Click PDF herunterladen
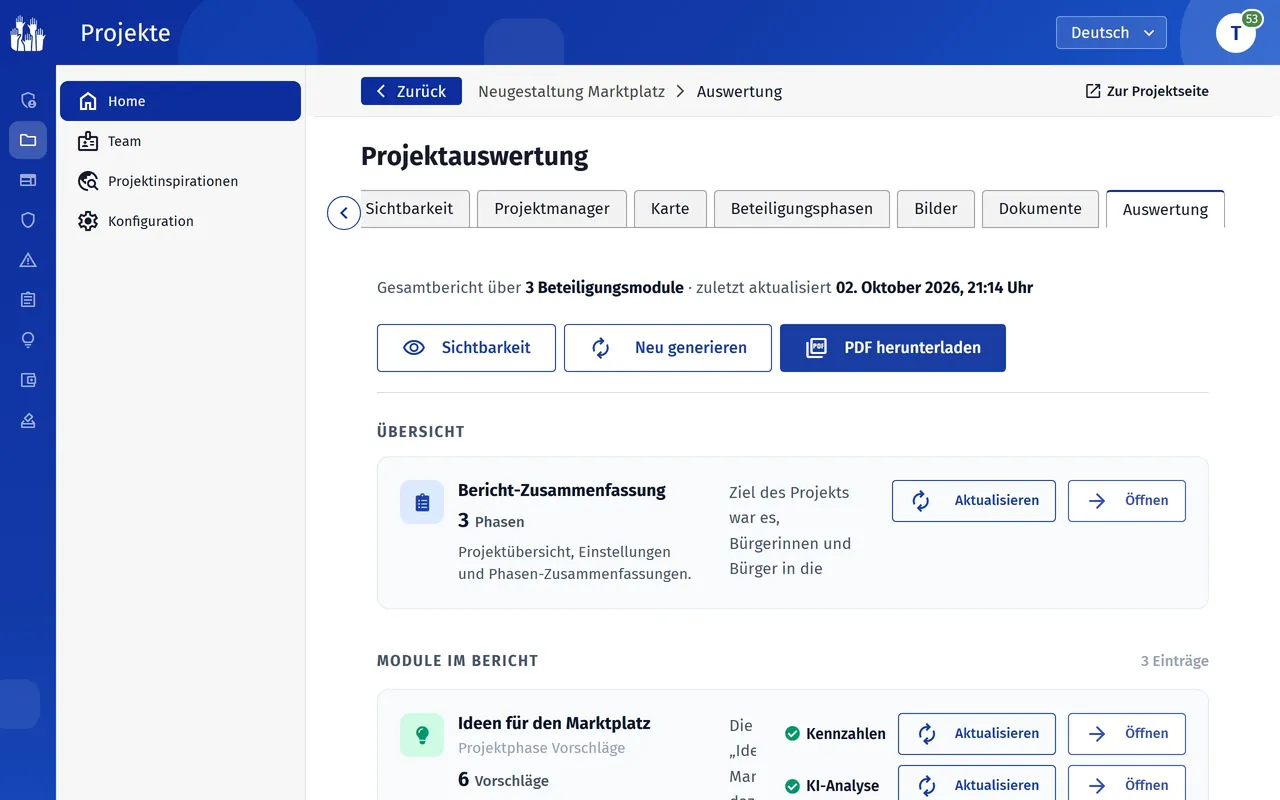This screenshot has height=800, width=1280. tap(893, 348)
